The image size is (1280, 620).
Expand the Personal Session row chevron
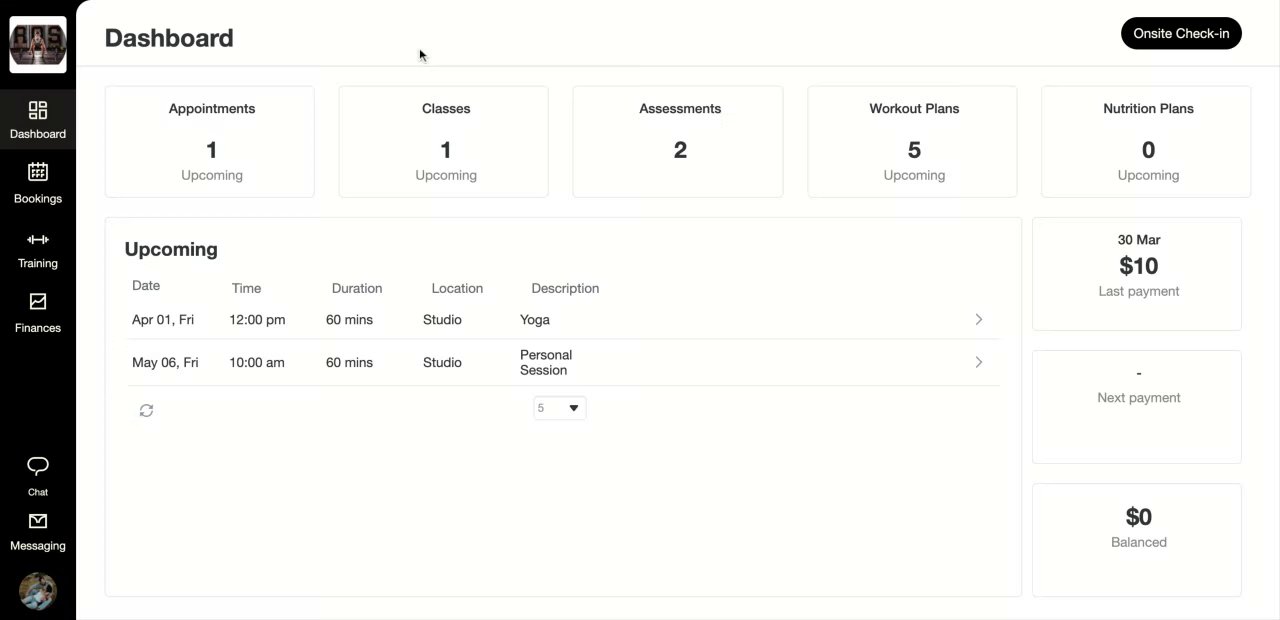point(979,362)
